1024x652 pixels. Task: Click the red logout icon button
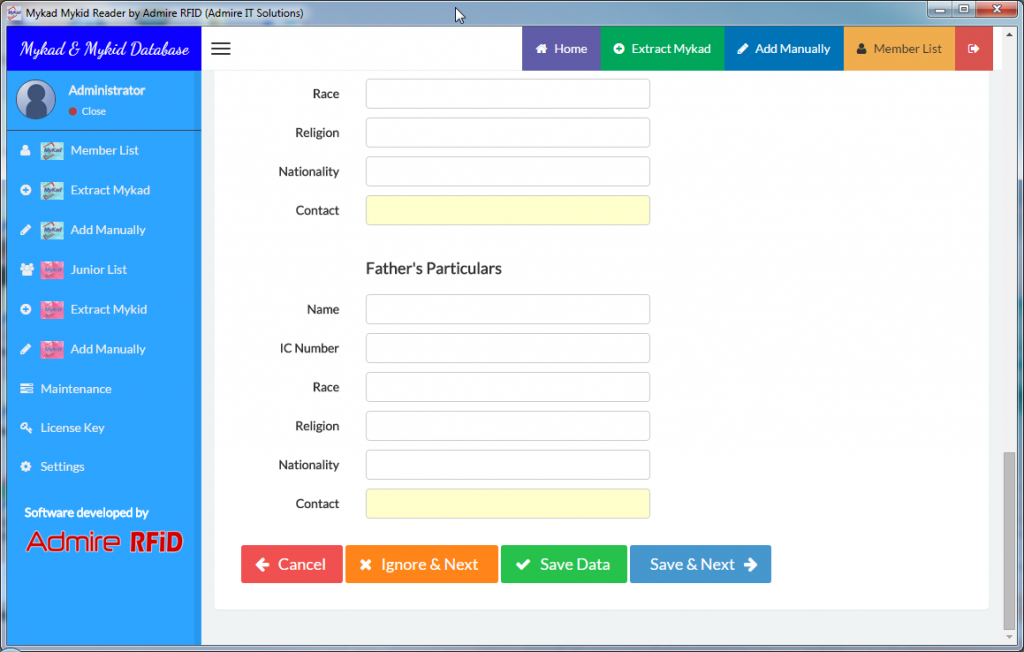click(x=973, y=49)
